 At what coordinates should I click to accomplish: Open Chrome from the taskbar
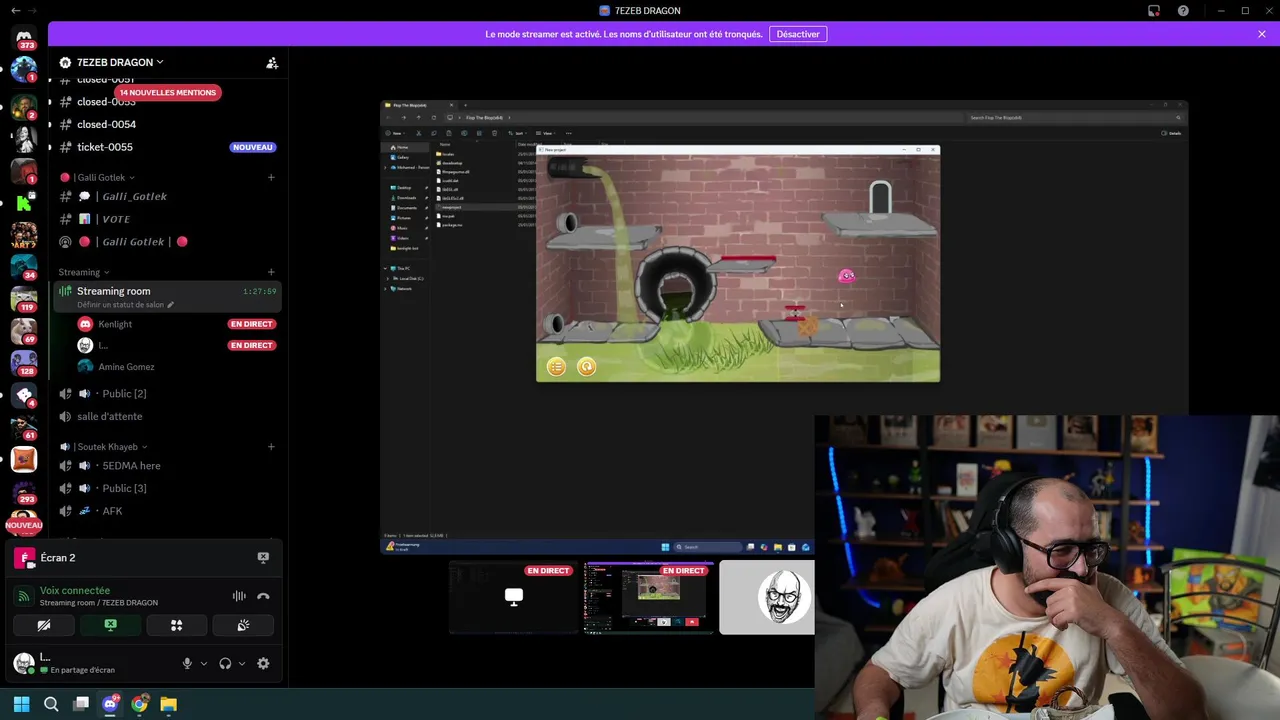(139, 704)
